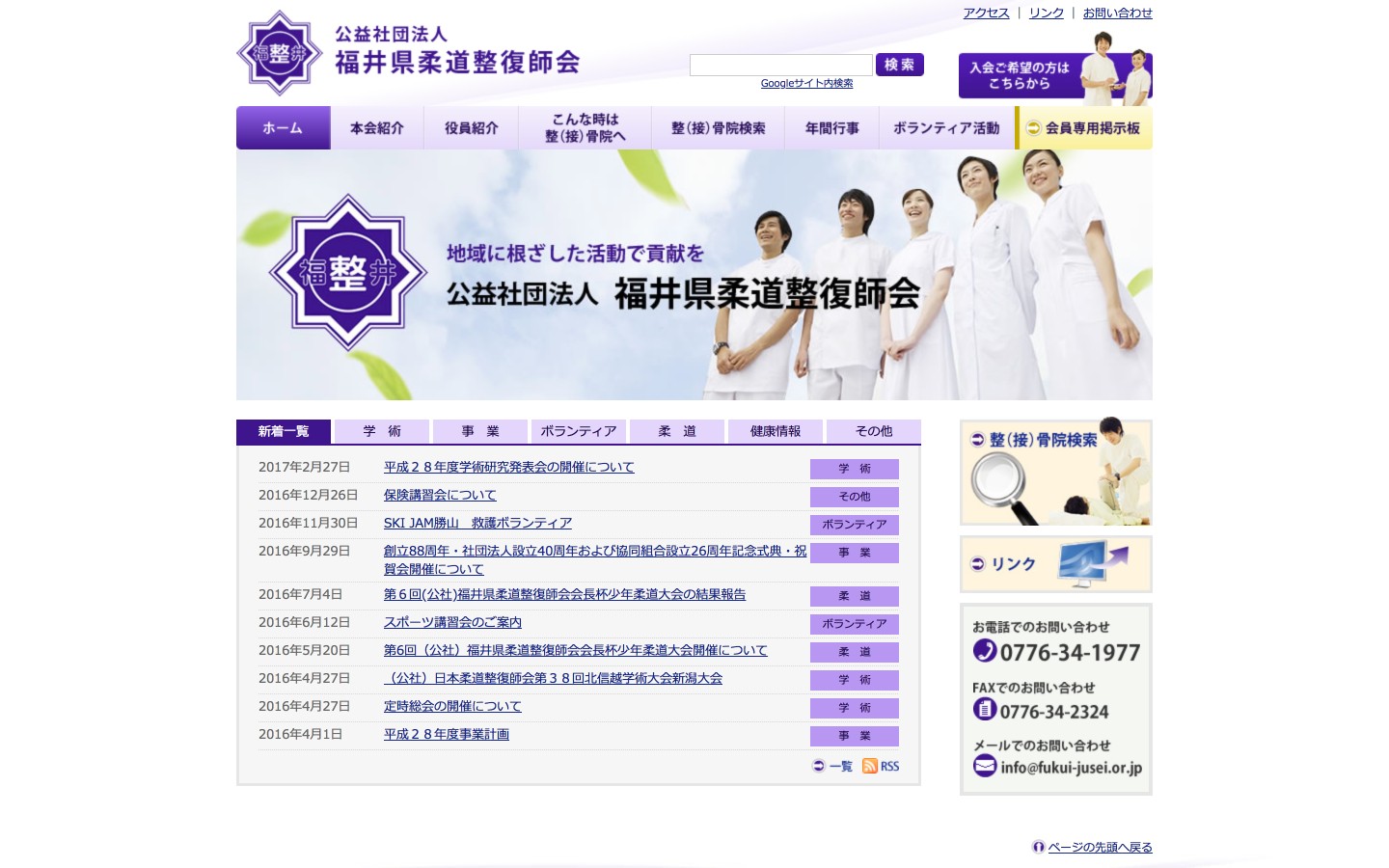Open 平成２８年度事業計画 article
This screenshot has height=868, width=1389.
coord(447,734)
